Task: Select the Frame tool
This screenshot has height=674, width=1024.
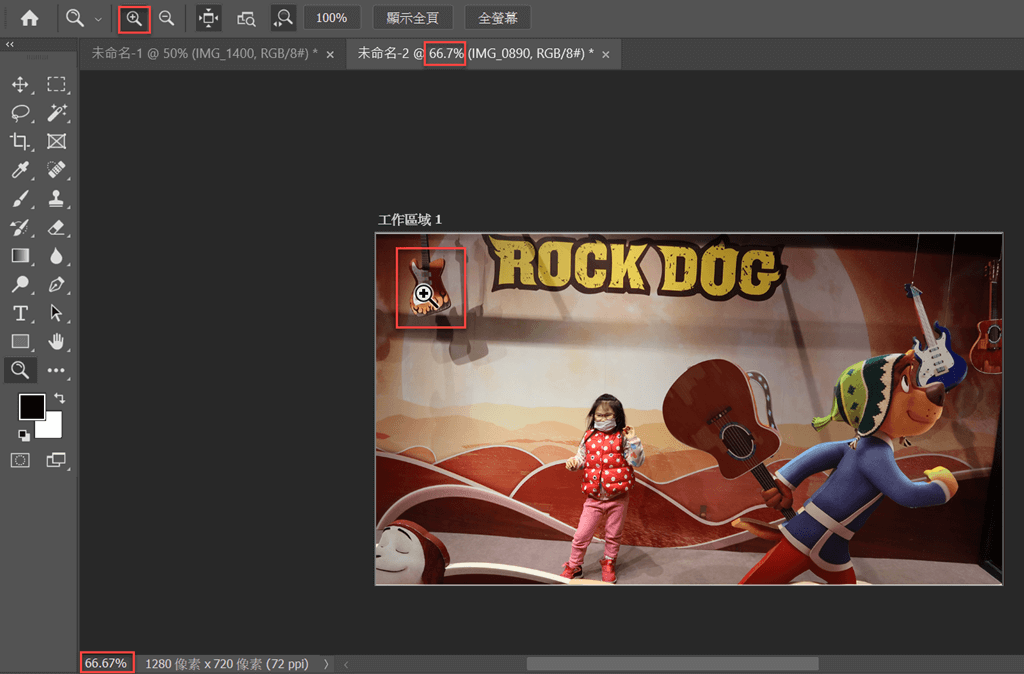Action: (x=56, y=141)
